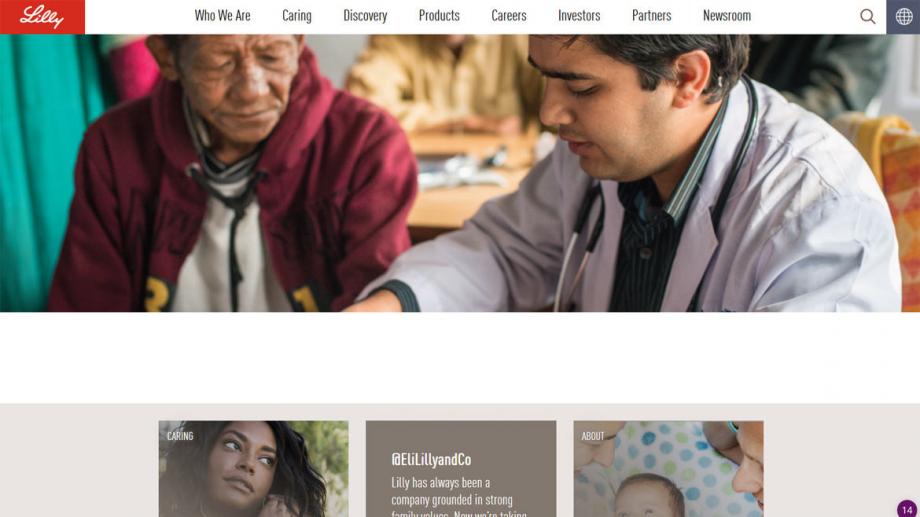Open the Lilly tweet text card
This screenshot has height=517, width=920.
pyautogui.click(x=461, y=469)
